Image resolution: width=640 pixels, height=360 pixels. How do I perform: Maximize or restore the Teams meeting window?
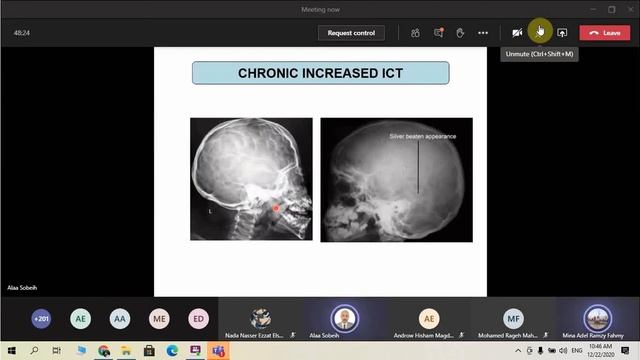coord(611,9)
